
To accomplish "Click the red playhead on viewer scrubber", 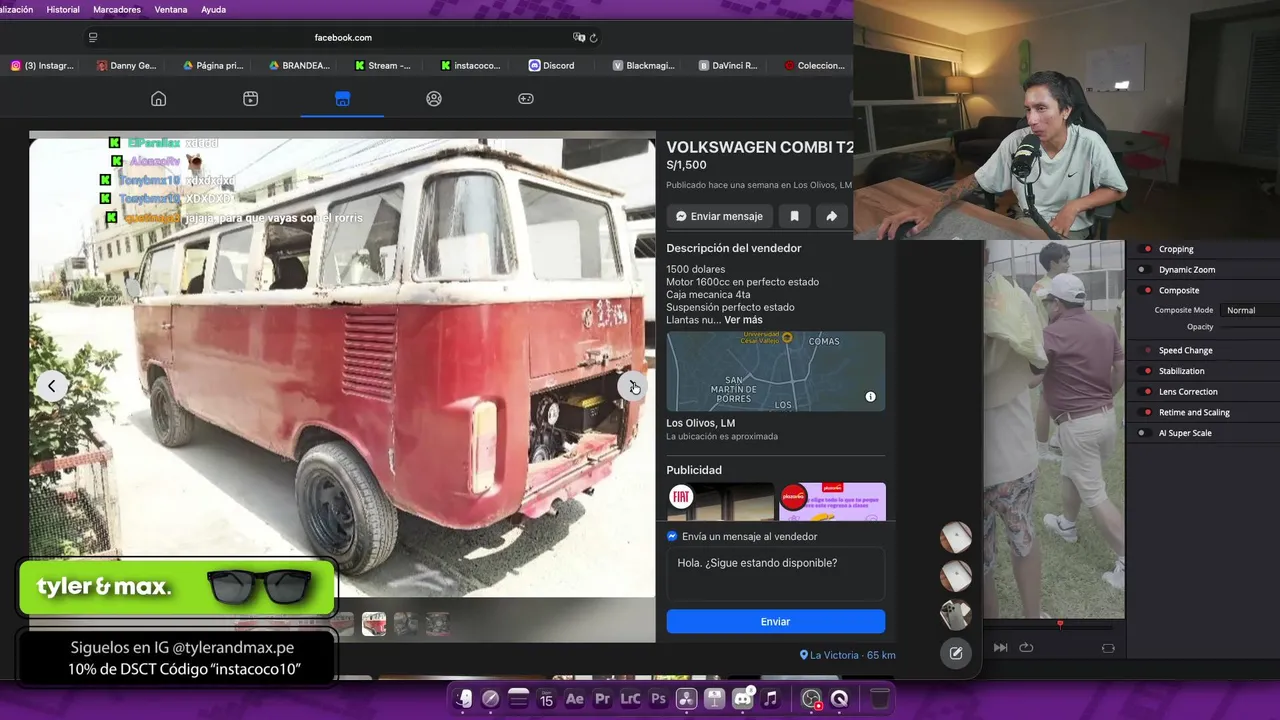I will pos(1060,624).
